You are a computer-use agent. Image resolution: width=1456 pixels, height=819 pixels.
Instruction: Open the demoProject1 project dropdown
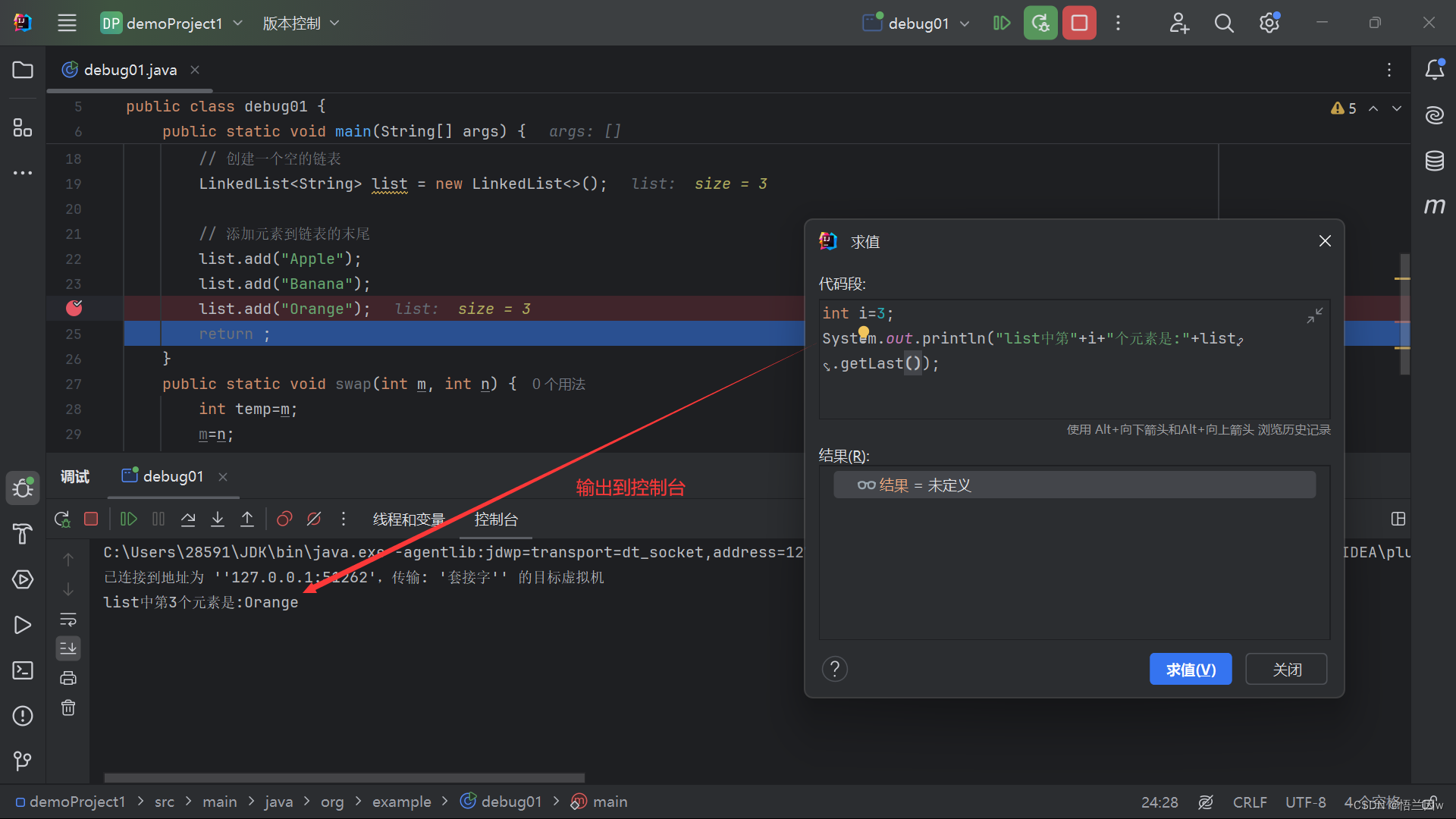[171, 23]
